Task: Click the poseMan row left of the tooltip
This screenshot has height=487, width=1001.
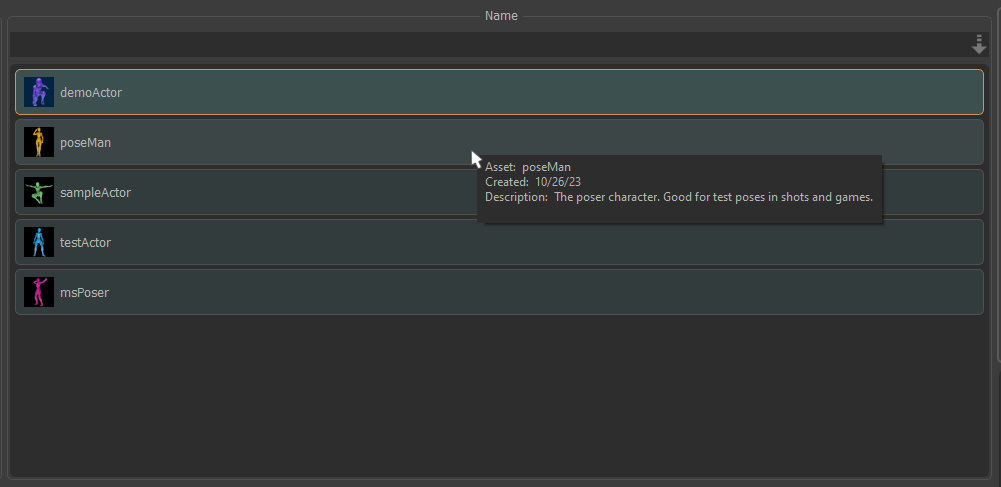Action: 300,142
